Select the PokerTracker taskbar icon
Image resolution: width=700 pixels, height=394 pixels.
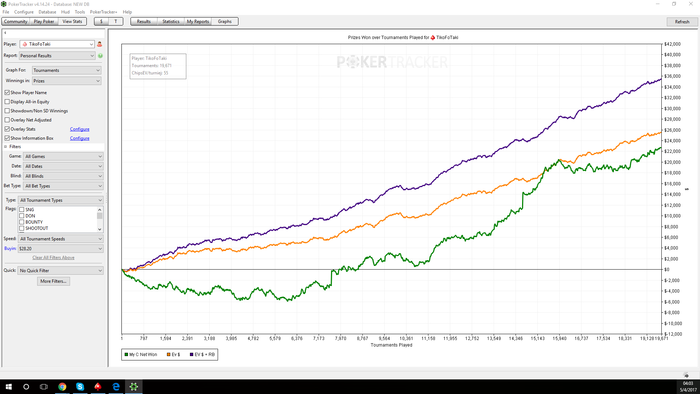pyautogui.click(x=133, y=387)
